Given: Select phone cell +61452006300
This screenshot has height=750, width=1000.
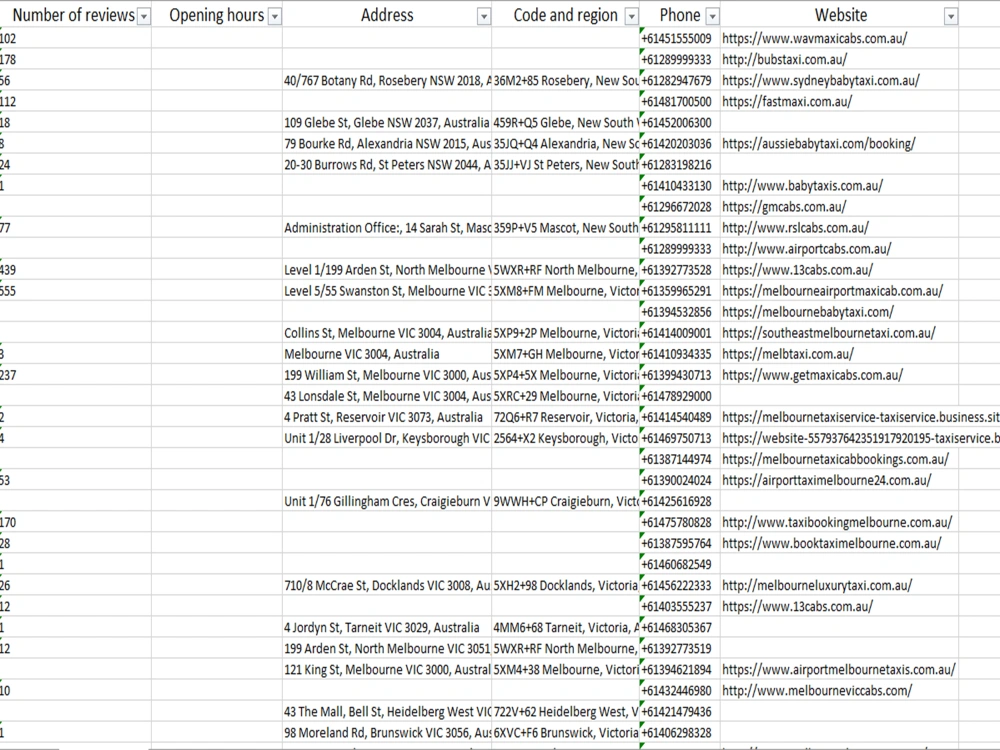Looking at the screenshot, I should 680,122.
